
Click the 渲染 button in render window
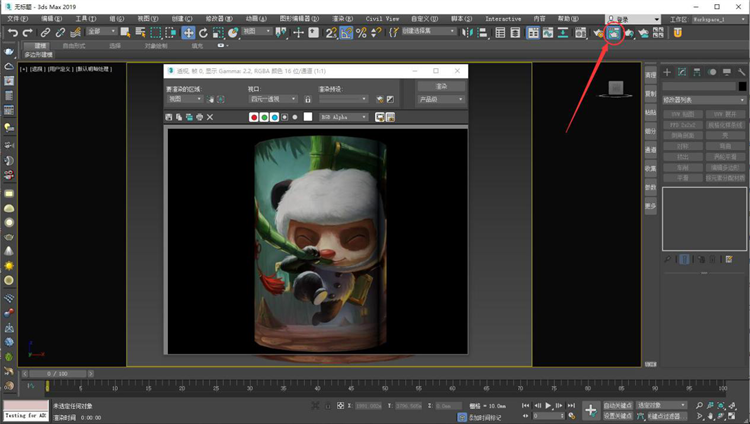[441, 86]
